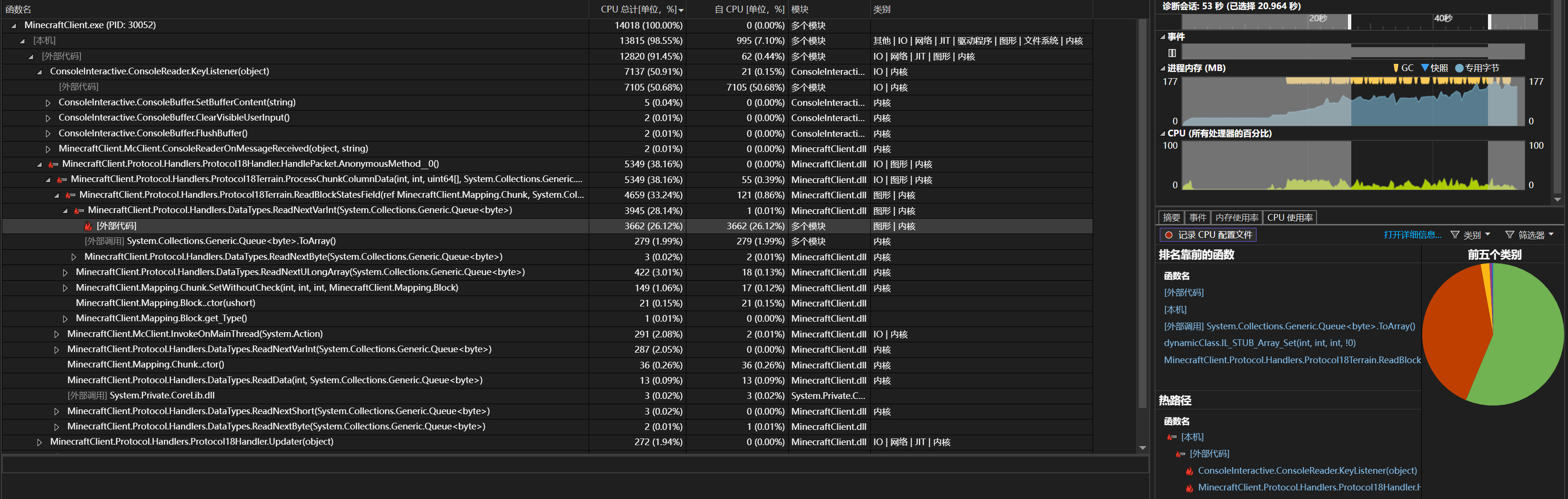Collapse the [本机] tree node
1568x499 pixels.
coord(22,41)
